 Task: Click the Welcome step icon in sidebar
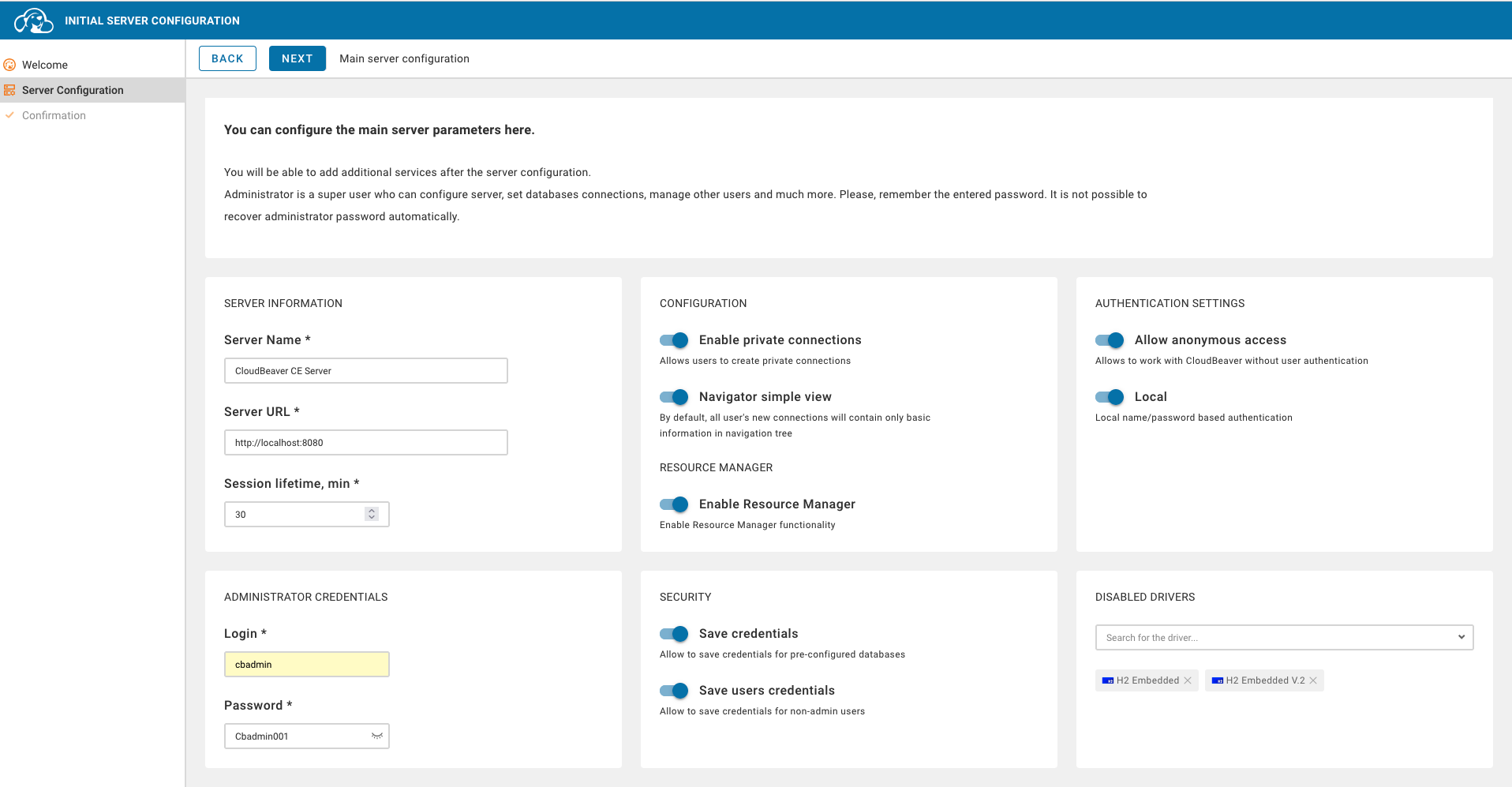pyautogui.click(x=9, y=65)
